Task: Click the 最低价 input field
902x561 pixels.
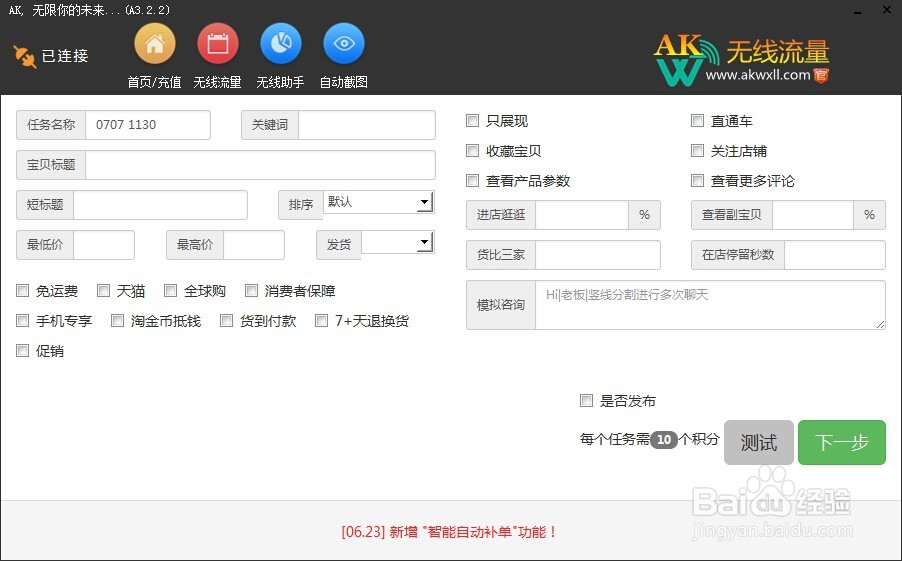Action: coord(104,245)
